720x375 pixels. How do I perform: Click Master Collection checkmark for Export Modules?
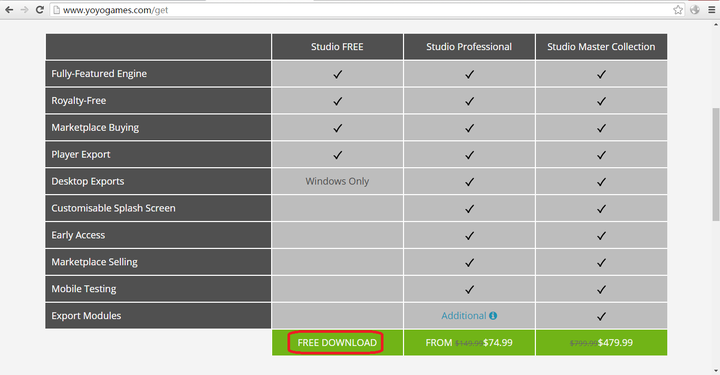coord(602,316)
